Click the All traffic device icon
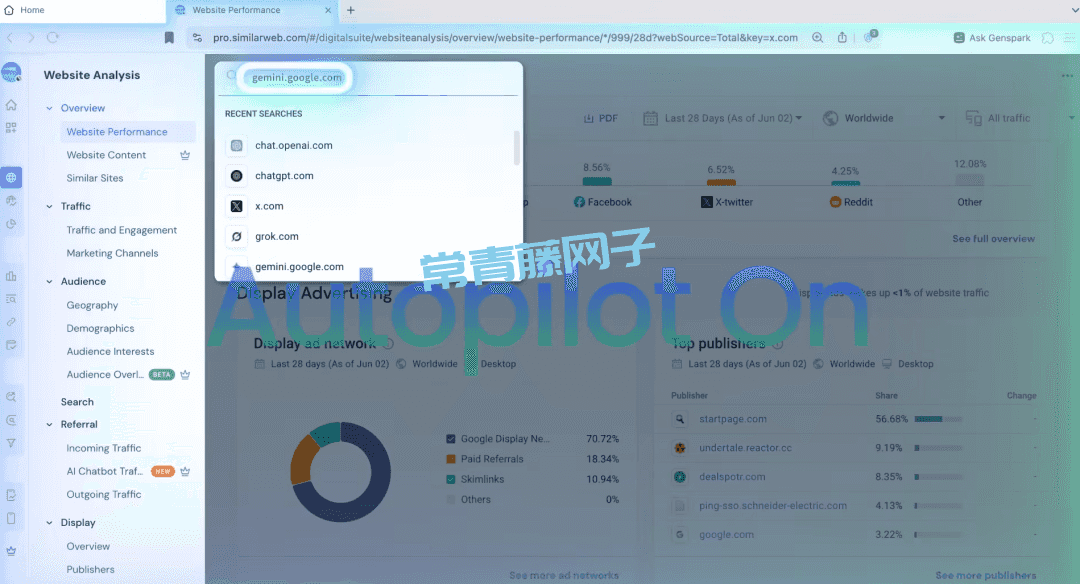Screen dimensions: 1080x584 pos(973,118)
